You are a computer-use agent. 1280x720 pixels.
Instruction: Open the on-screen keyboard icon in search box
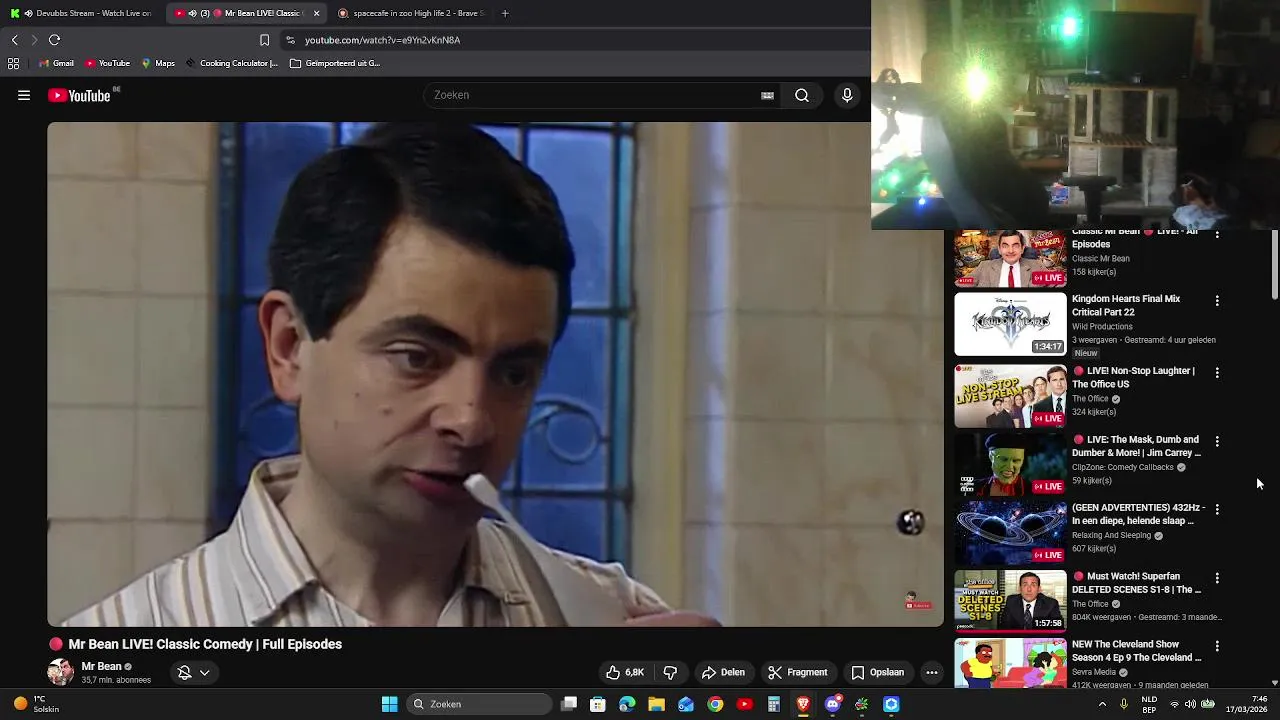[x=767, y=95]
